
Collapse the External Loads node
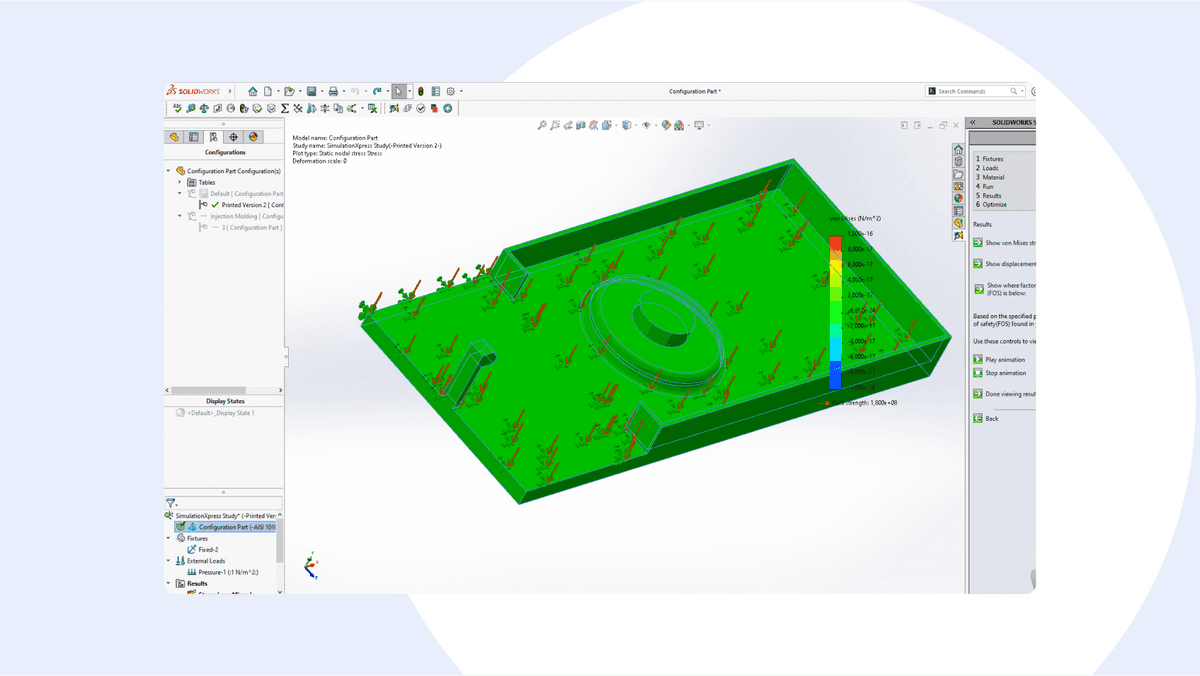[x=169, y=561]
